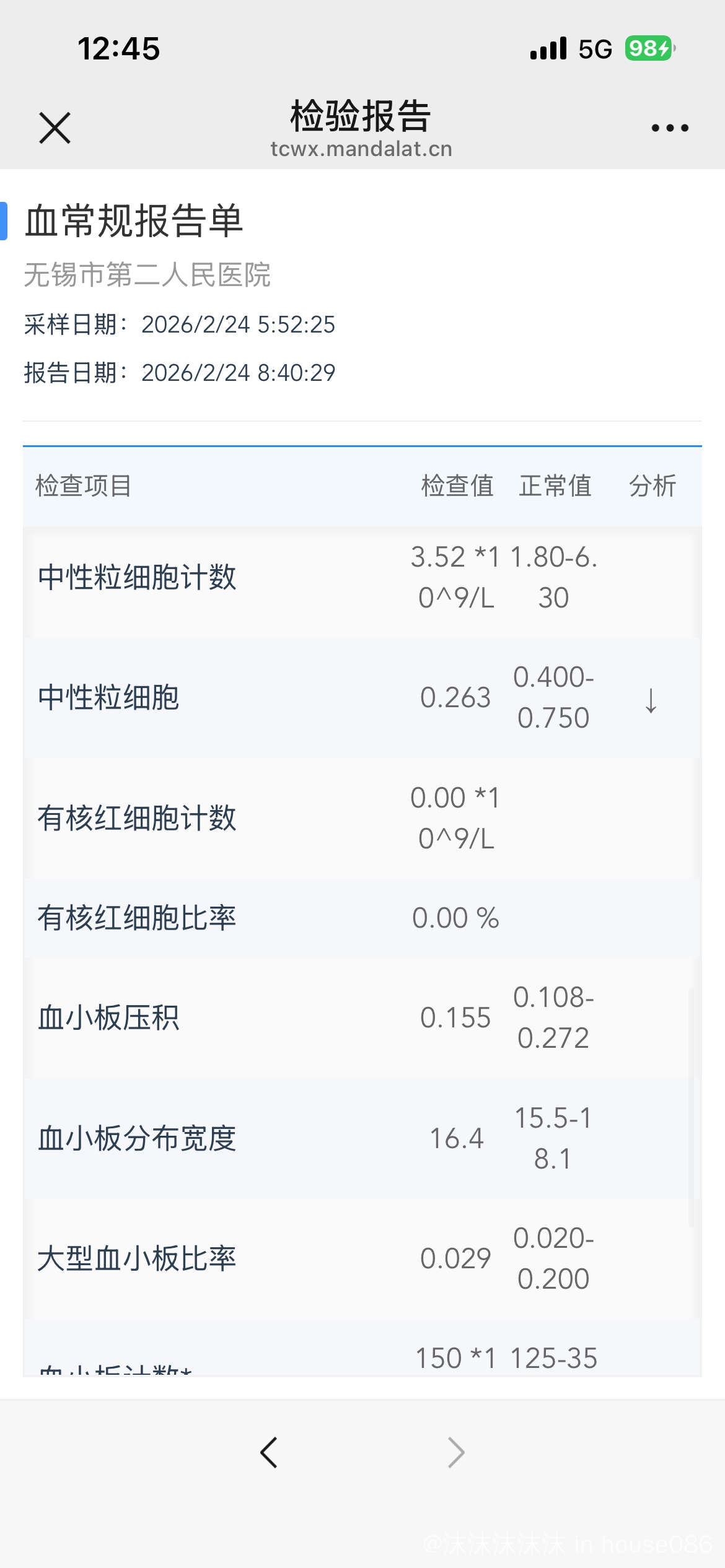Select the 检查项目 column header

pos(84,486)
